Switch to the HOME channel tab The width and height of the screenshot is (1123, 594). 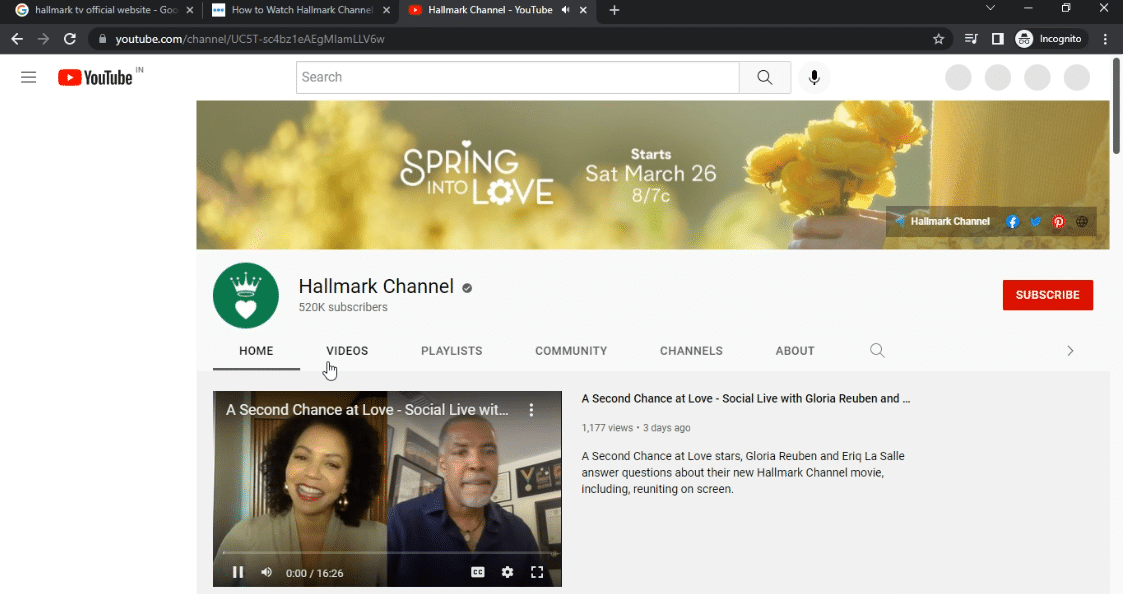point(256,350)
